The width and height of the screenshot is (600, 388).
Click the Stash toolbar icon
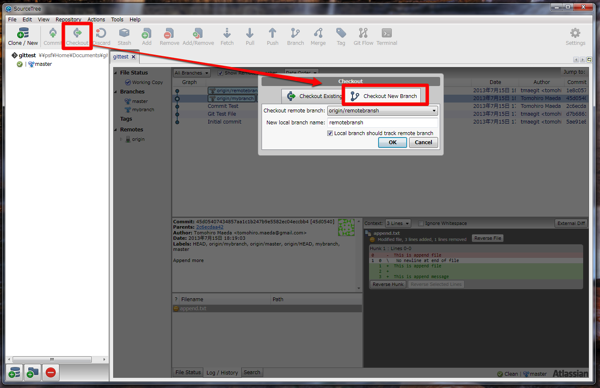(x=124, y=36)
